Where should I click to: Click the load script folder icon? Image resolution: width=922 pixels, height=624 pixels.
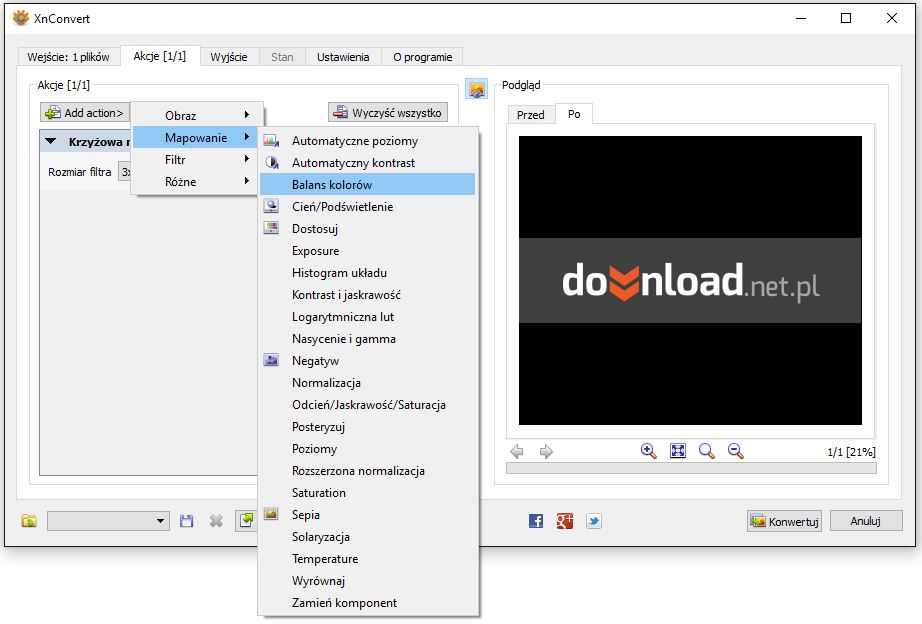click(29, 521)
